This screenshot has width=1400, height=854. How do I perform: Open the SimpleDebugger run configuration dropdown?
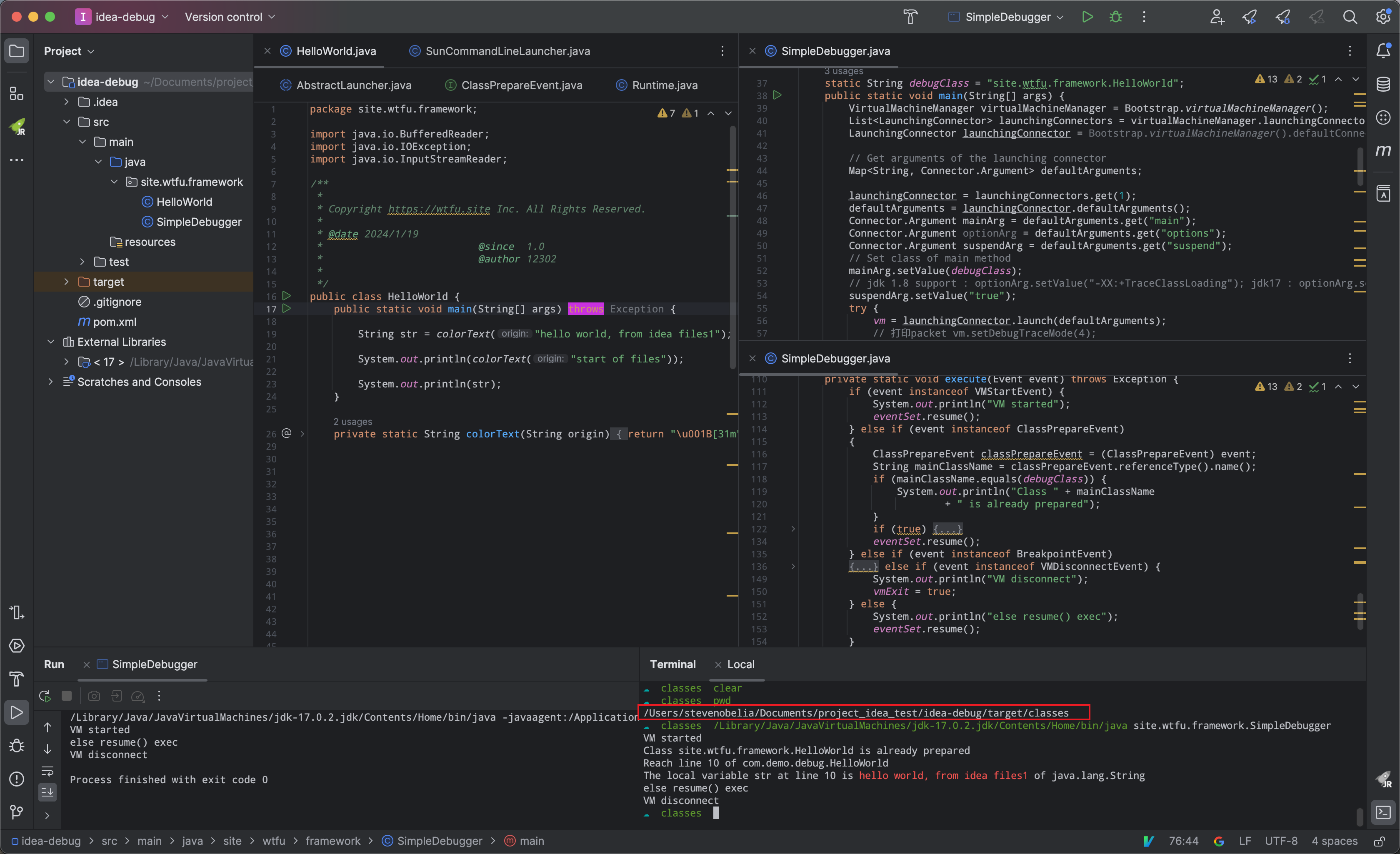pos(1007,17)
